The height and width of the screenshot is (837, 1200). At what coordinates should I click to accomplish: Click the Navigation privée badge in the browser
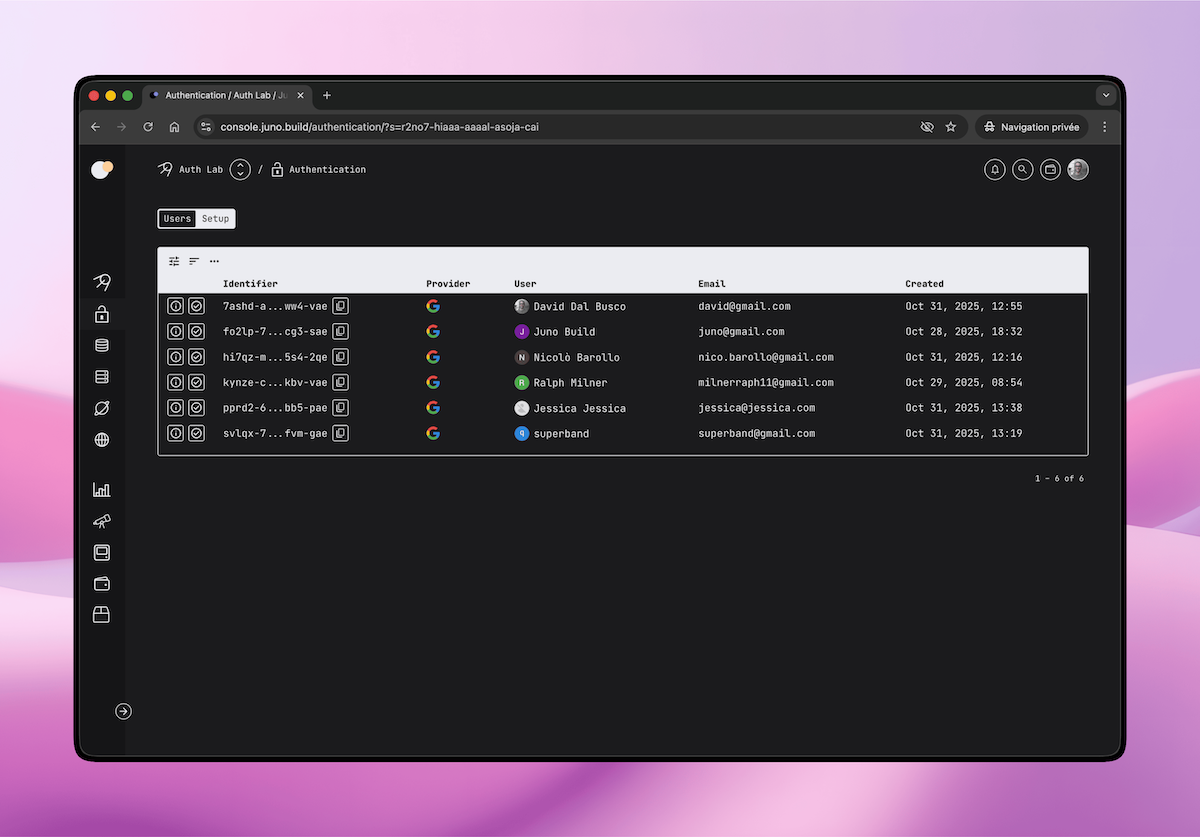[1031, 127]
